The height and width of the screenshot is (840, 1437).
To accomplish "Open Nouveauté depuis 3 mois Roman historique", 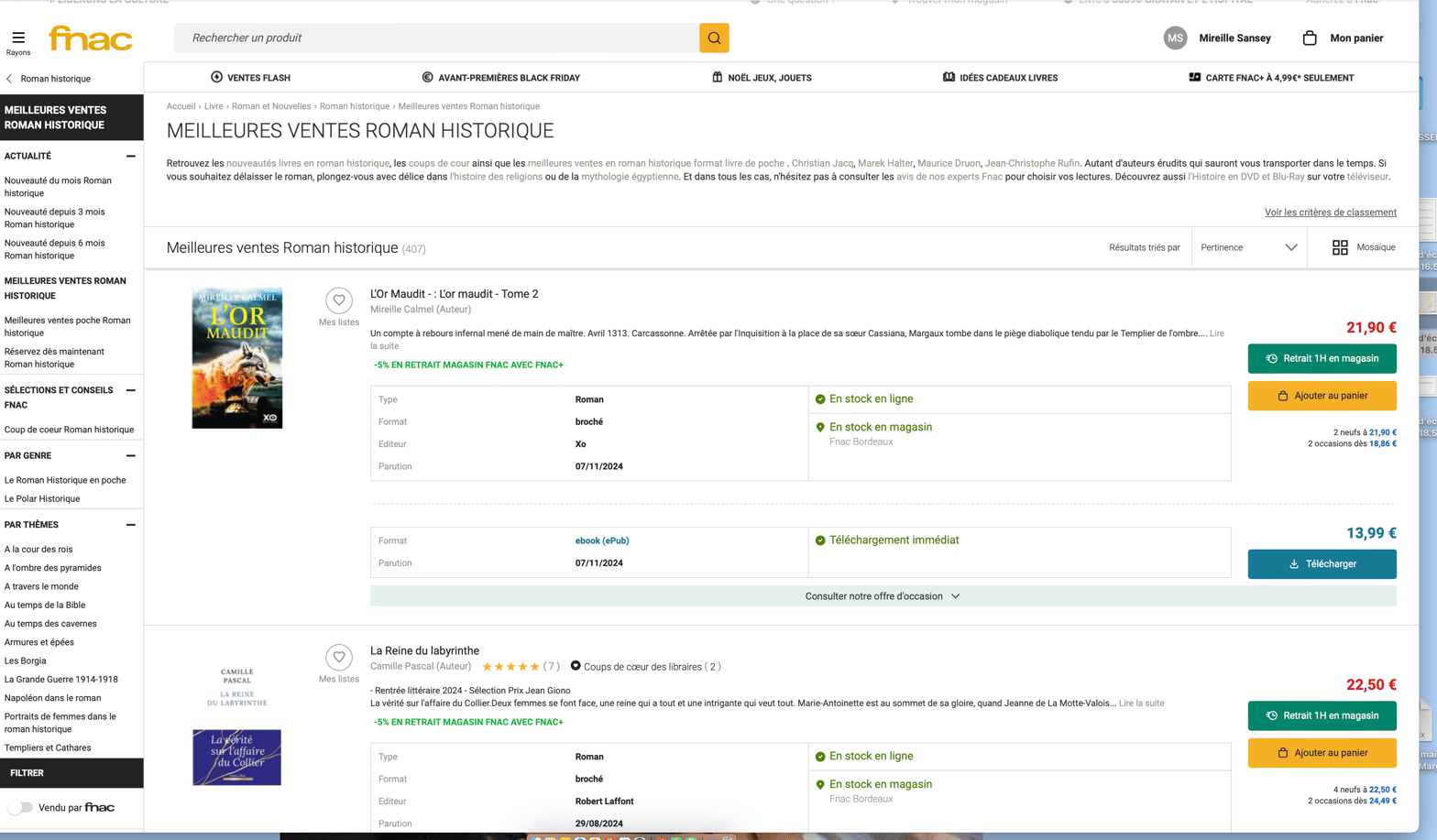I will click(x=55, y=218).
